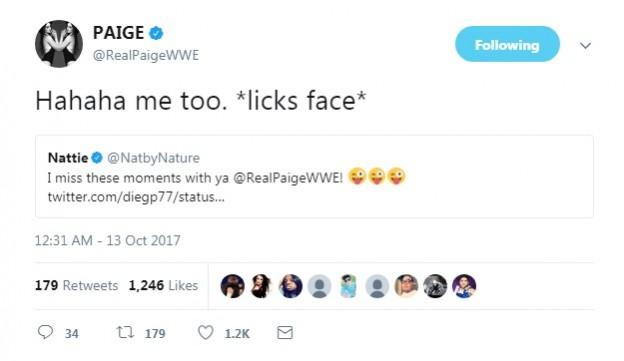View the 1,246 Likes list
This screenshot has height=361, width=624.
(x=163, y=285)
